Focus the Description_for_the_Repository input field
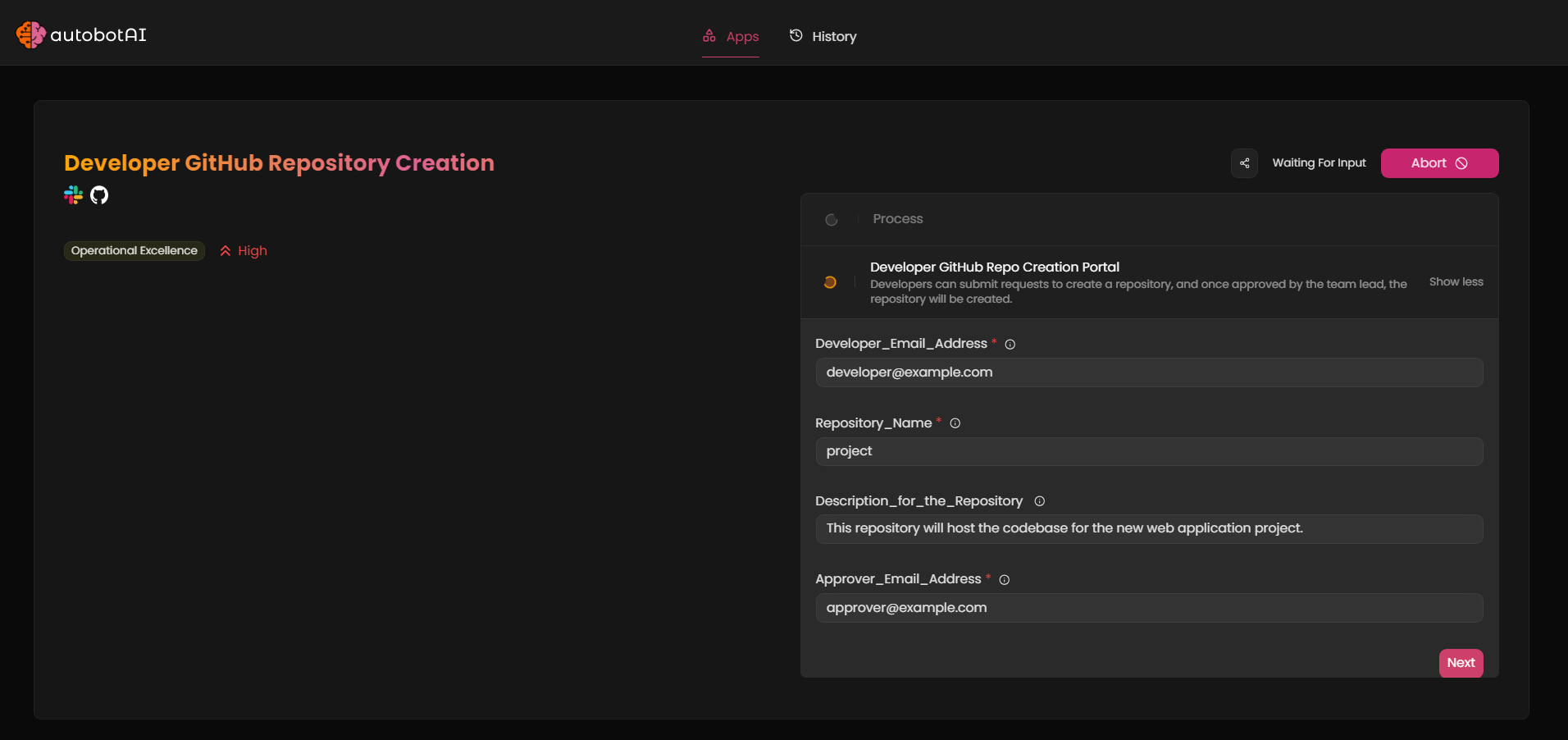 click(1149, 529)
